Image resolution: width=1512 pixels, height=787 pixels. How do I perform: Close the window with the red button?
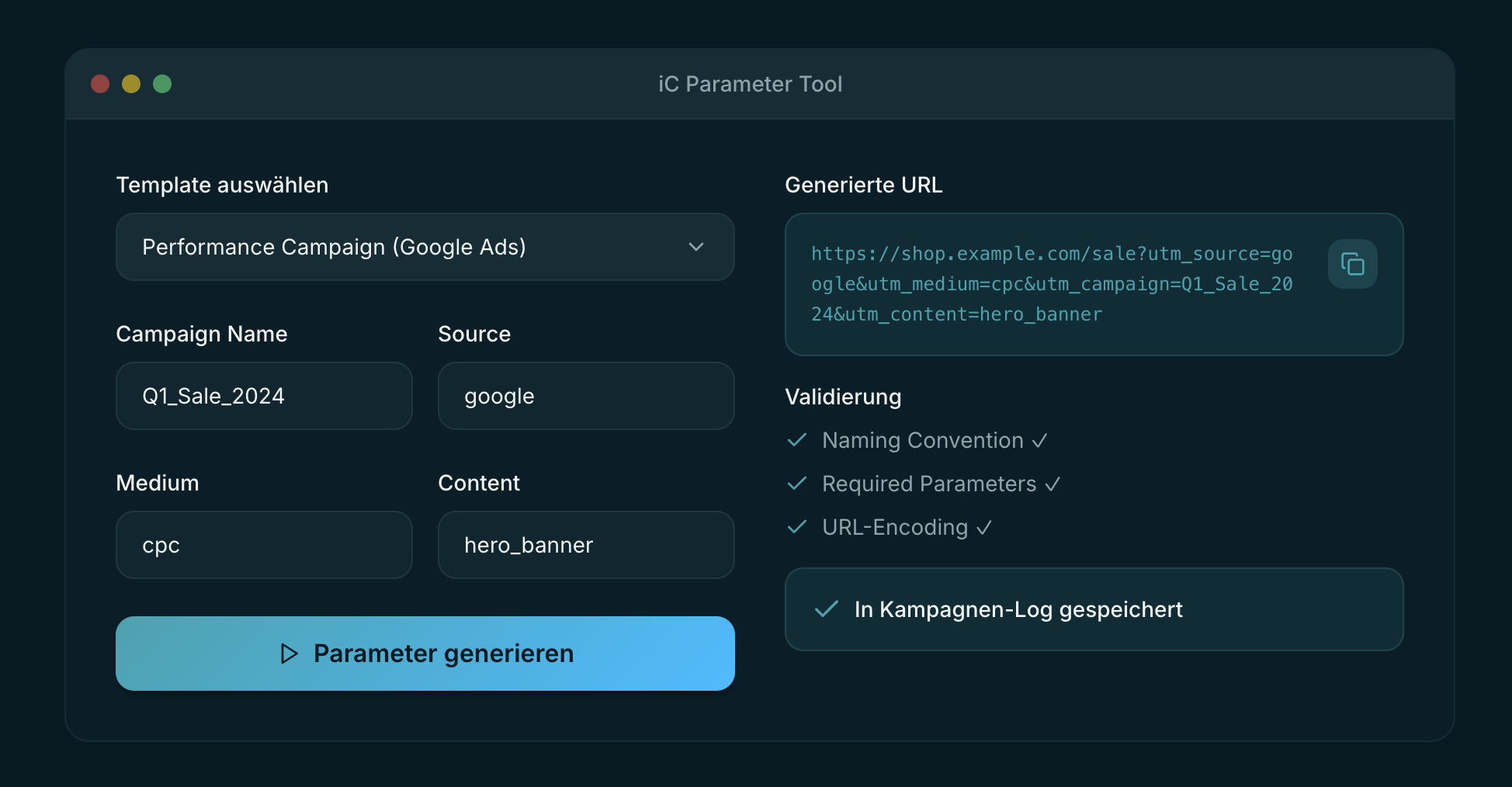[x=100, y=84]
